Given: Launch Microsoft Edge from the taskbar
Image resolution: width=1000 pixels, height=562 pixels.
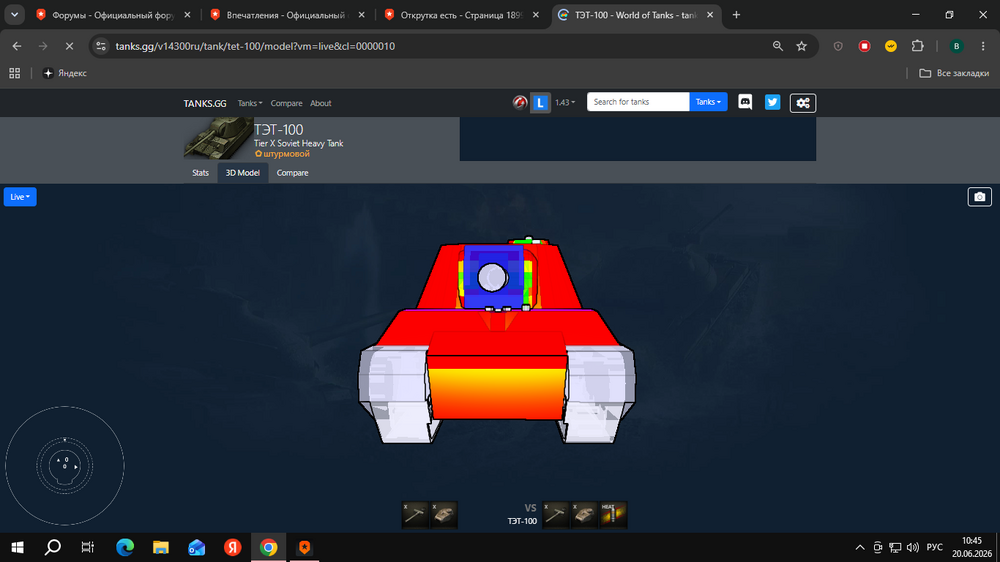Looking at the screenshot, I should click(x=125, y=547).
